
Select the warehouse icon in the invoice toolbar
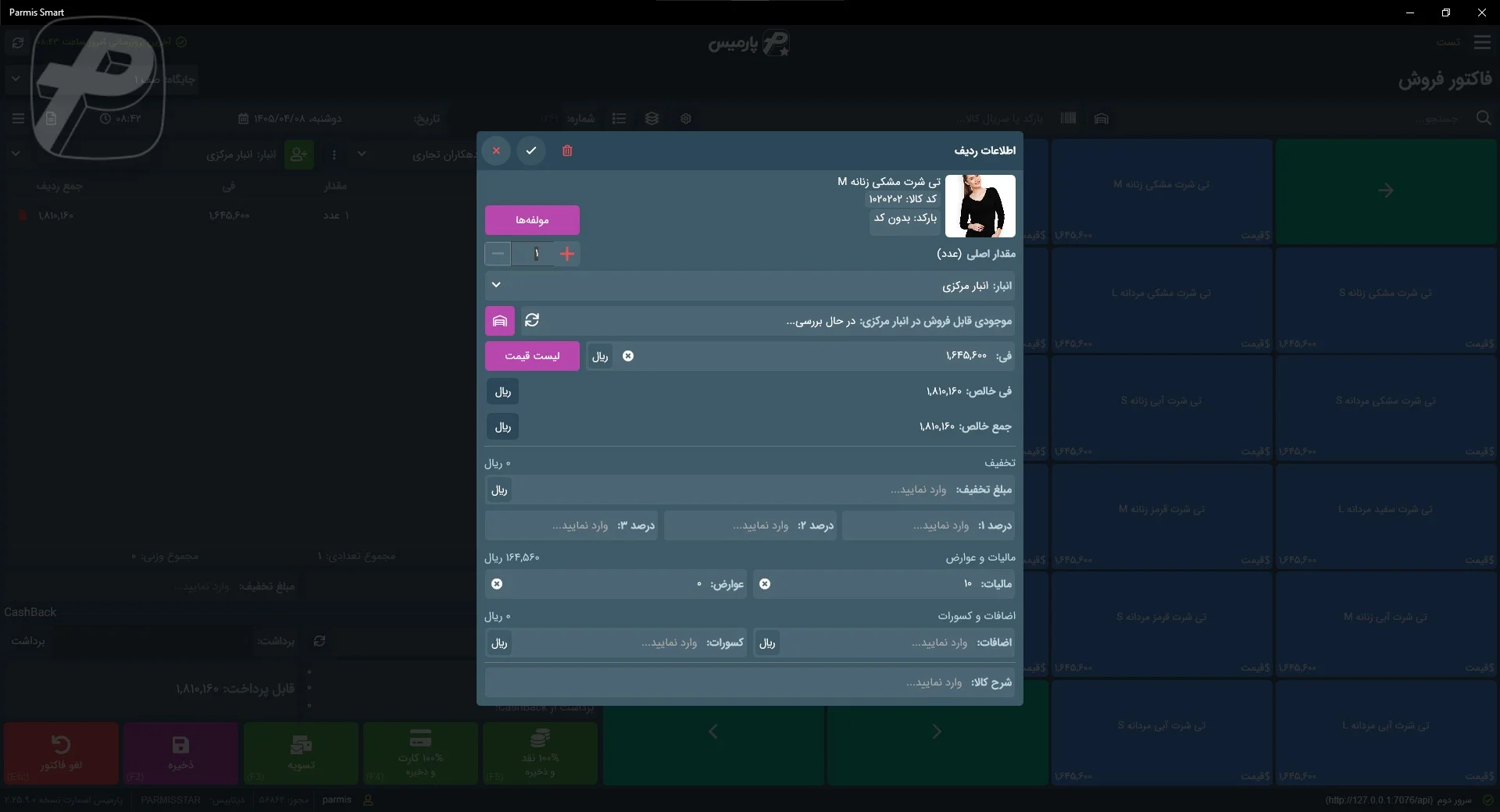pyautogui.click(x=1102, y=119)
